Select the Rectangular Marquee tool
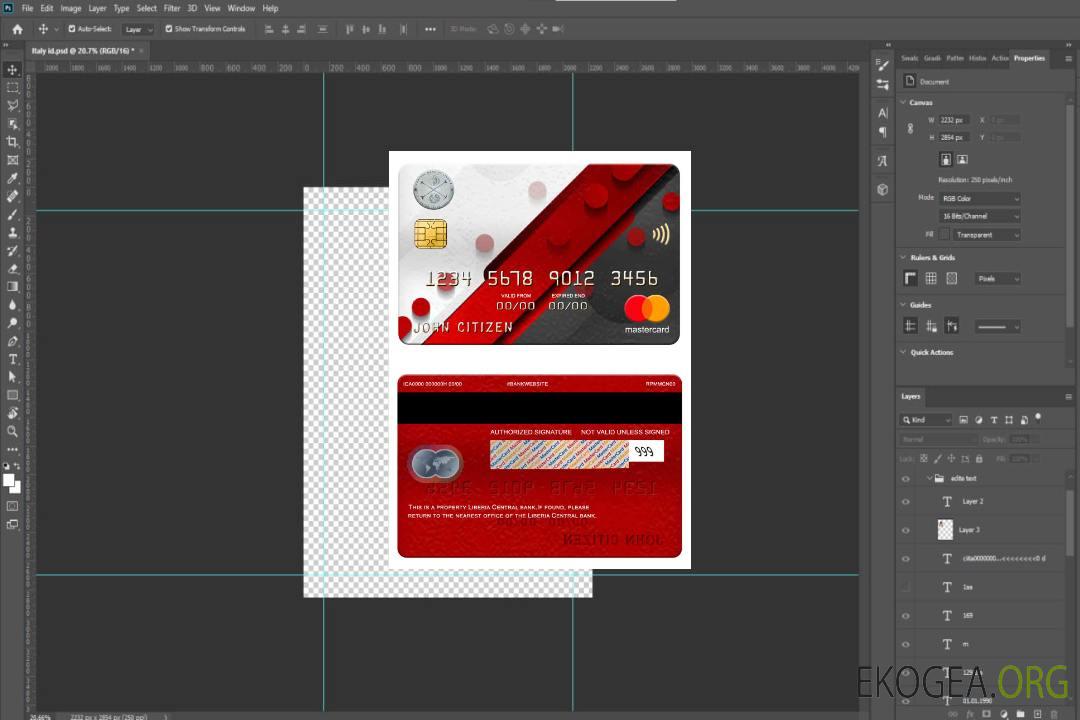This screenshot has height=720, width=1080. click(x=12, y=88)
